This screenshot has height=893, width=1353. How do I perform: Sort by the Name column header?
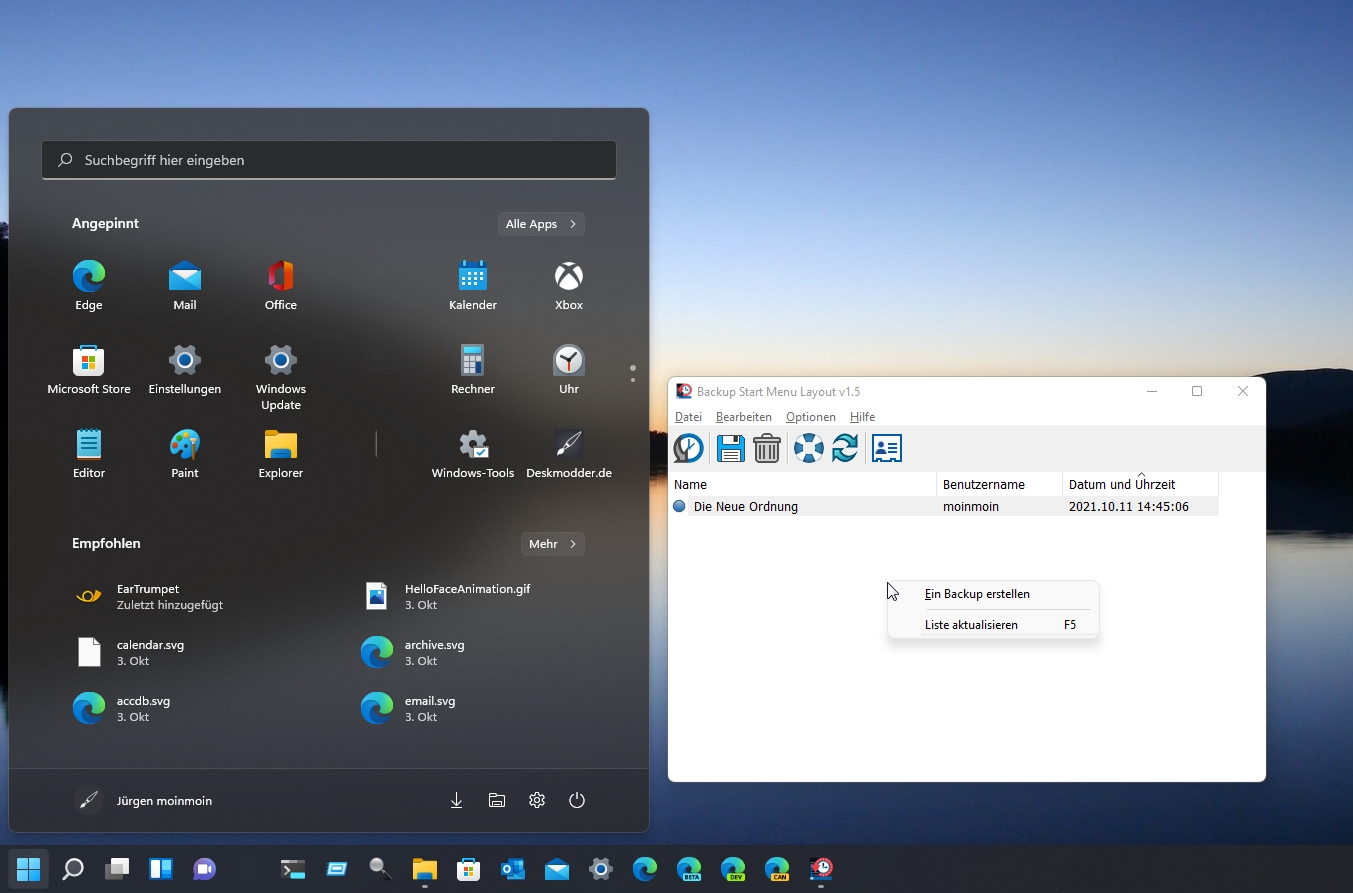[x=802, y=484]
